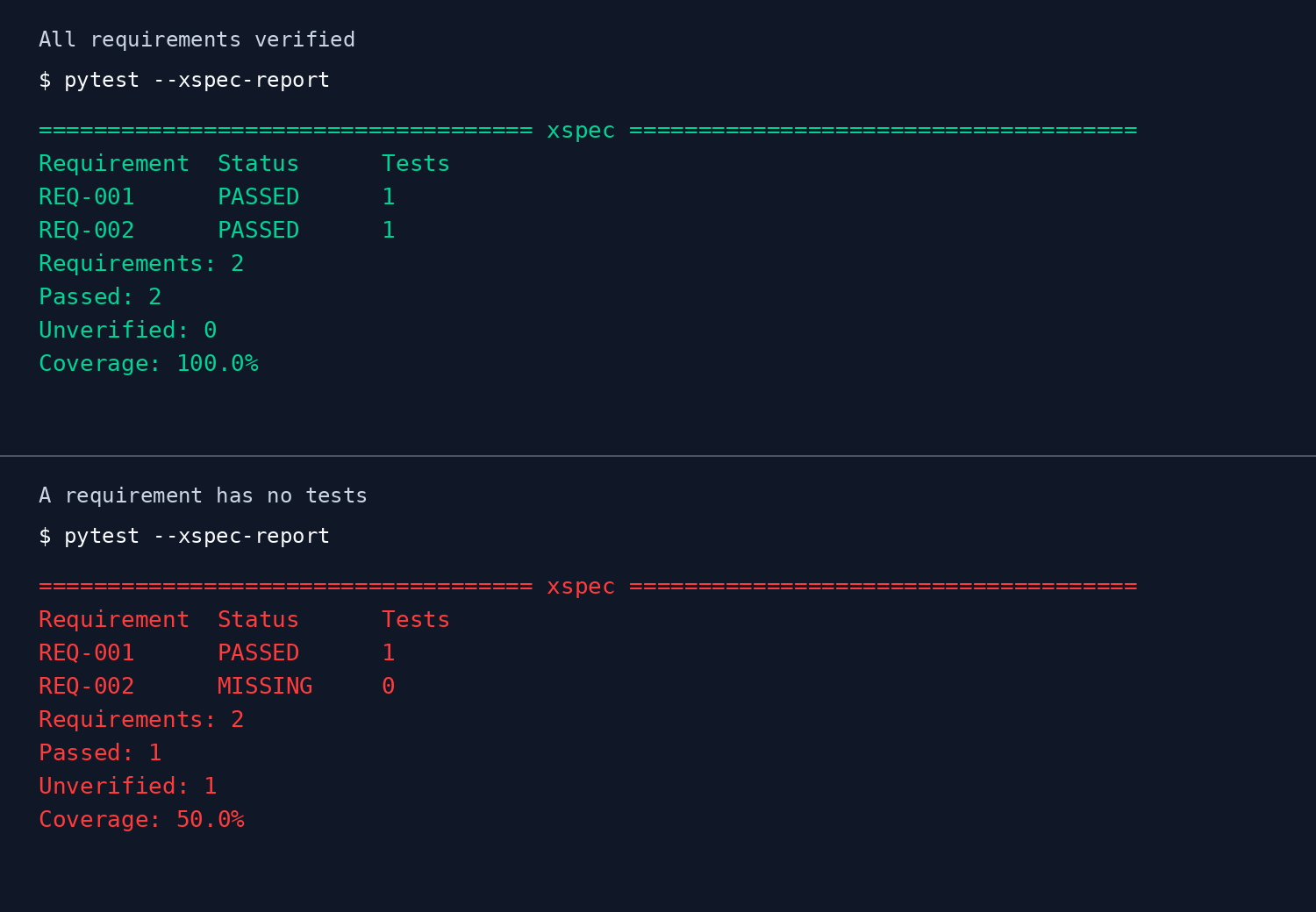Viewport: 1316px width, 912px height.
Task: Click the red 'Status' column header
Action: (x=258, y=620)
